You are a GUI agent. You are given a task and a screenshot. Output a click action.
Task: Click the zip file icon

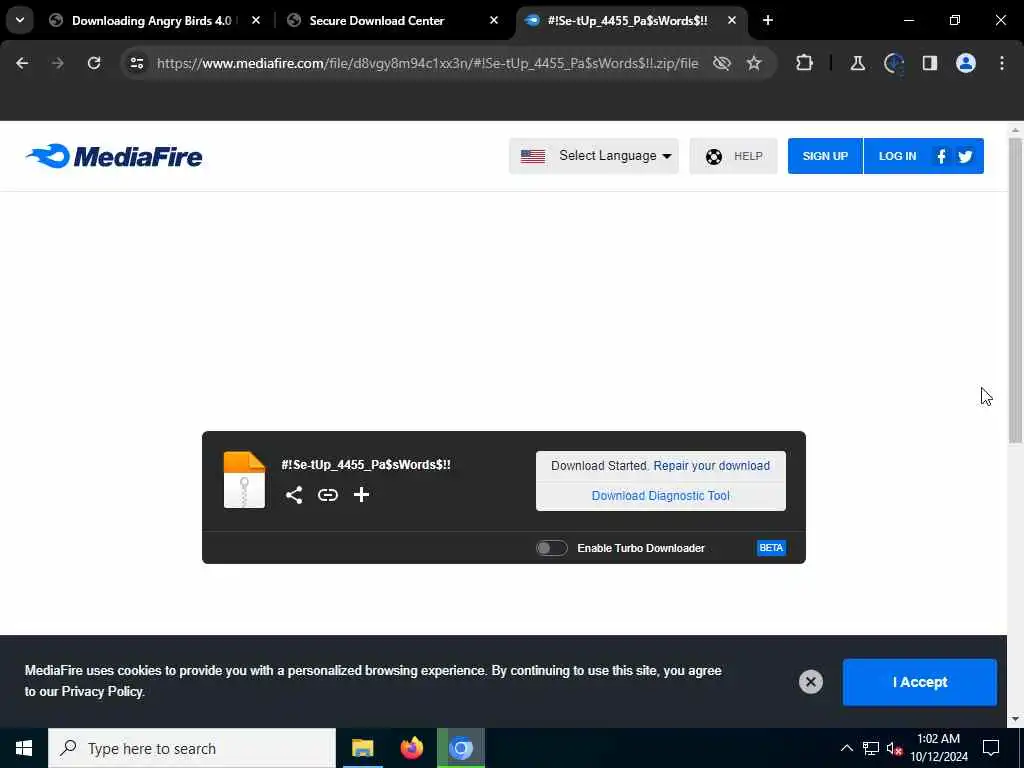[244, 480]
